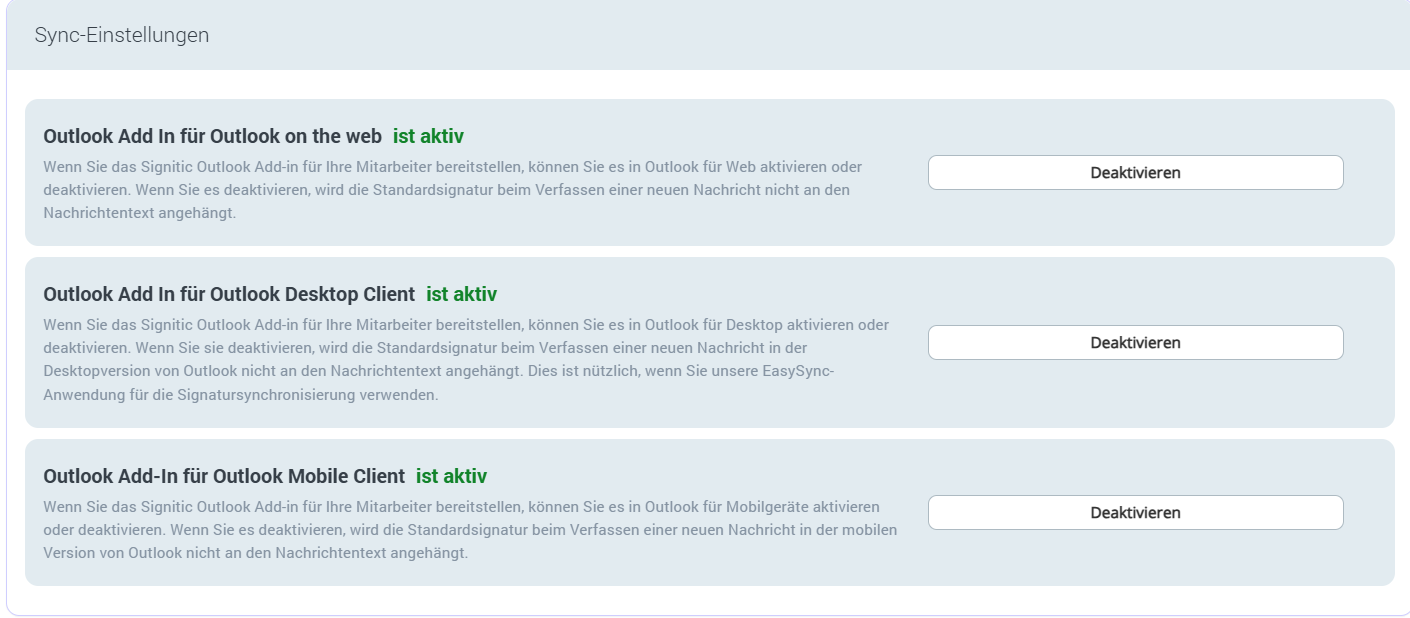Click 'ist aktiv' status beside Outlook on the web
1410x618 pixels.
point(428,136)
